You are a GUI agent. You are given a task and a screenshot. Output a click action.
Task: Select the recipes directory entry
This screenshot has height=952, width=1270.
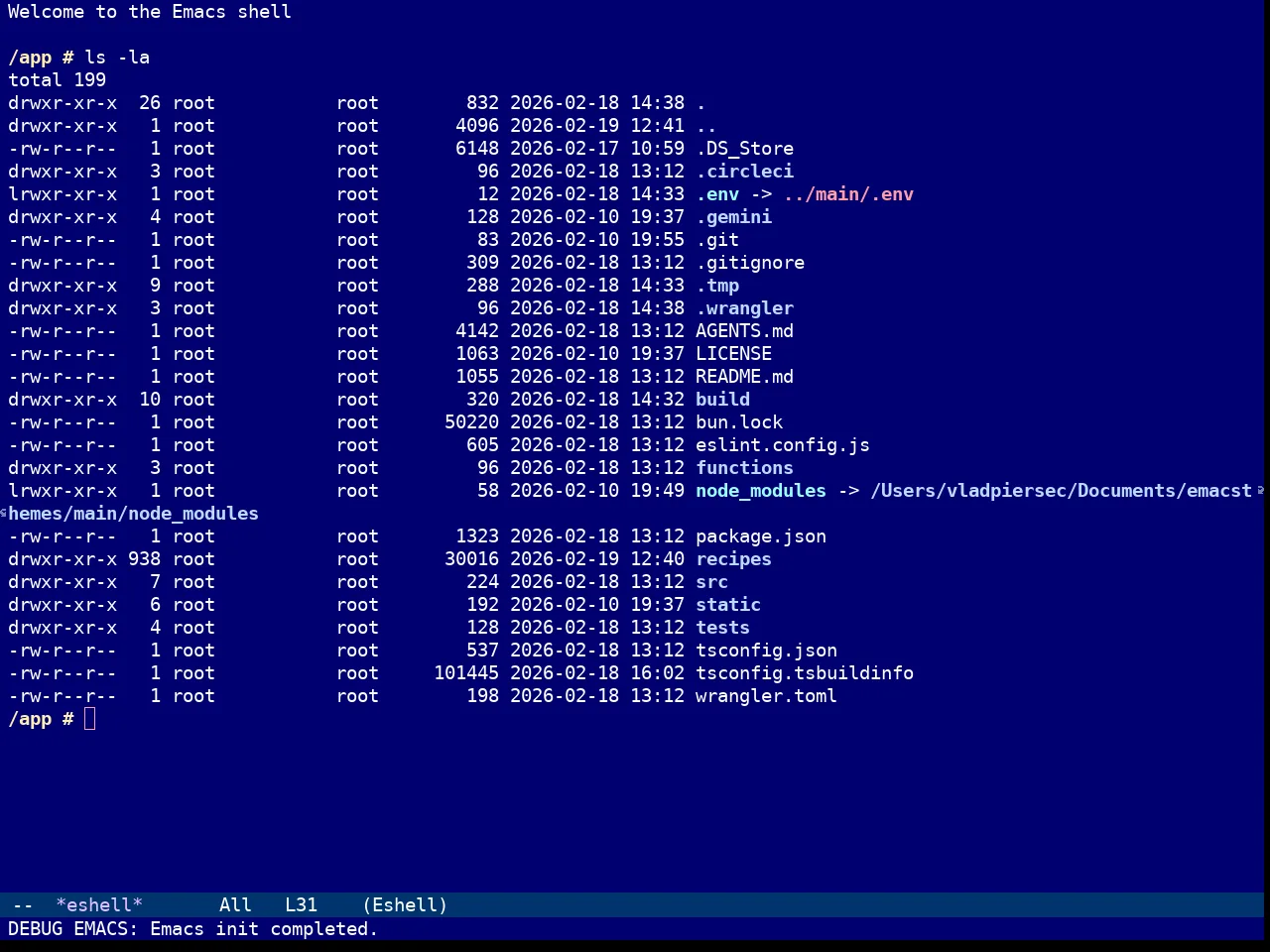click(x=733, y=559)
